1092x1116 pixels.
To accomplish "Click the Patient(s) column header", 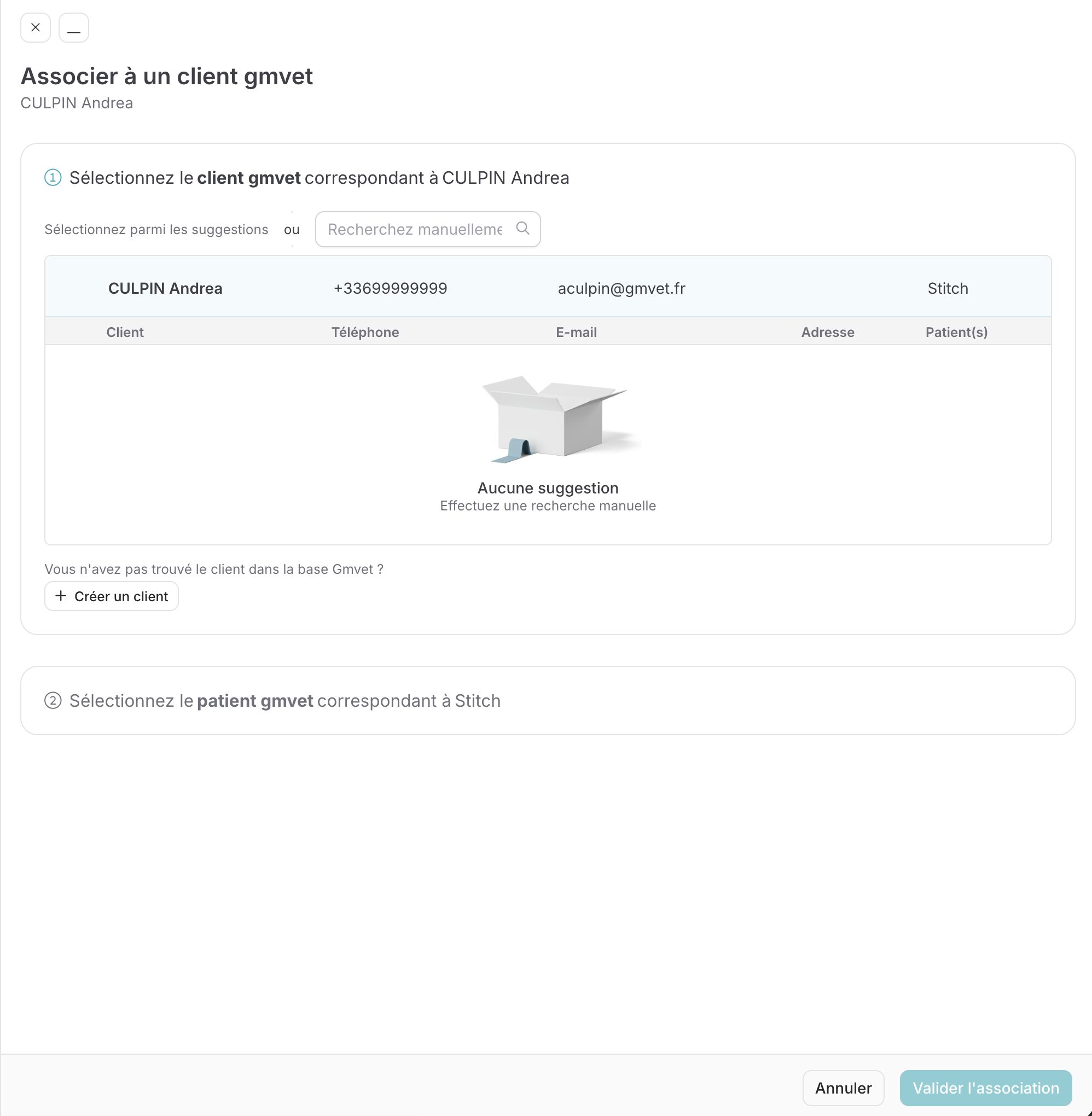I will (957, 332).
